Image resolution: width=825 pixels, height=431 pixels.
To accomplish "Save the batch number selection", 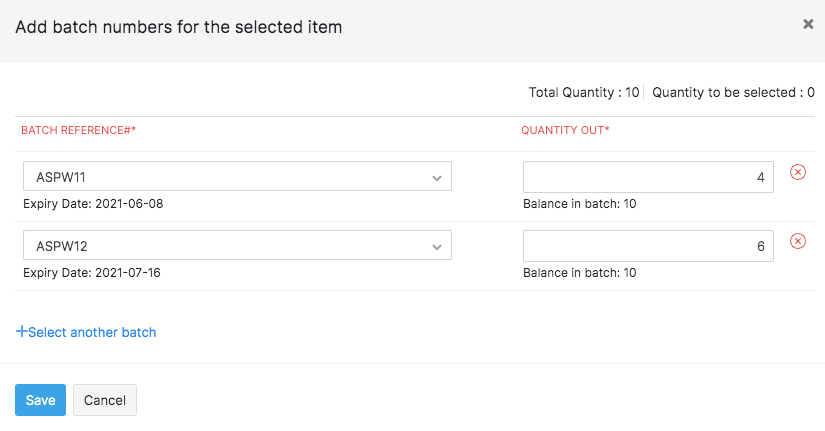I will point(40,400).
